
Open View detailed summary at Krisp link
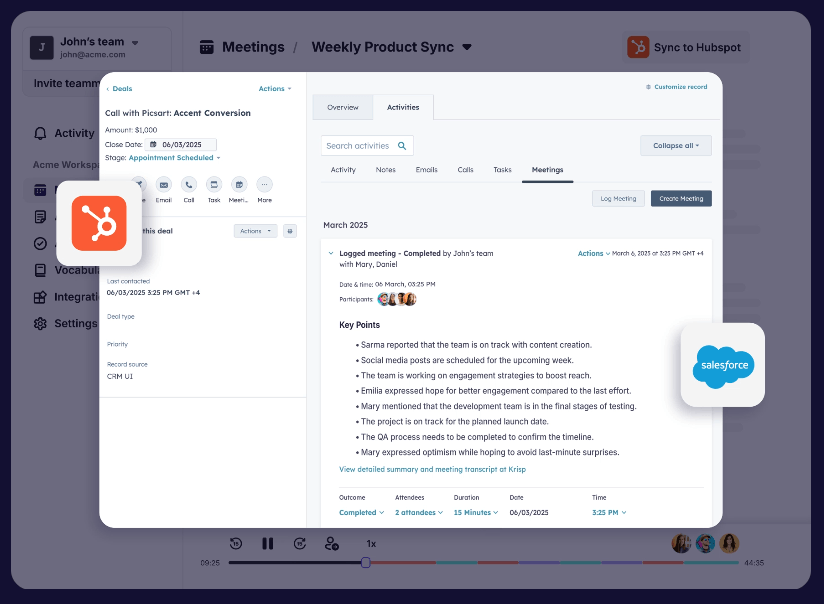pyautogui.click(x=432, y=469)
